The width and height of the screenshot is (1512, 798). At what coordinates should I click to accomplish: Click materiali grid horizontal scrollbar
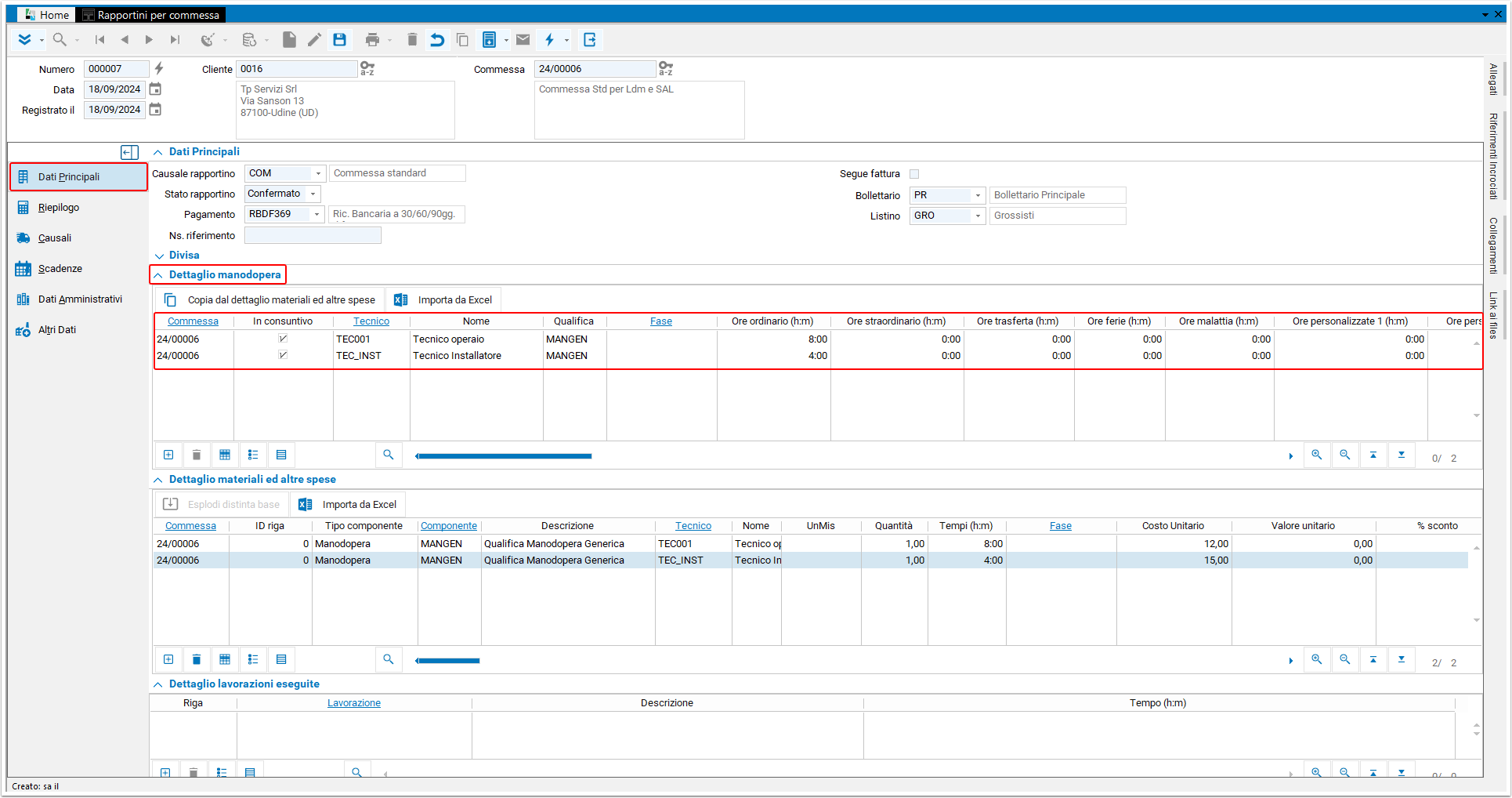[x=448, y=661]
